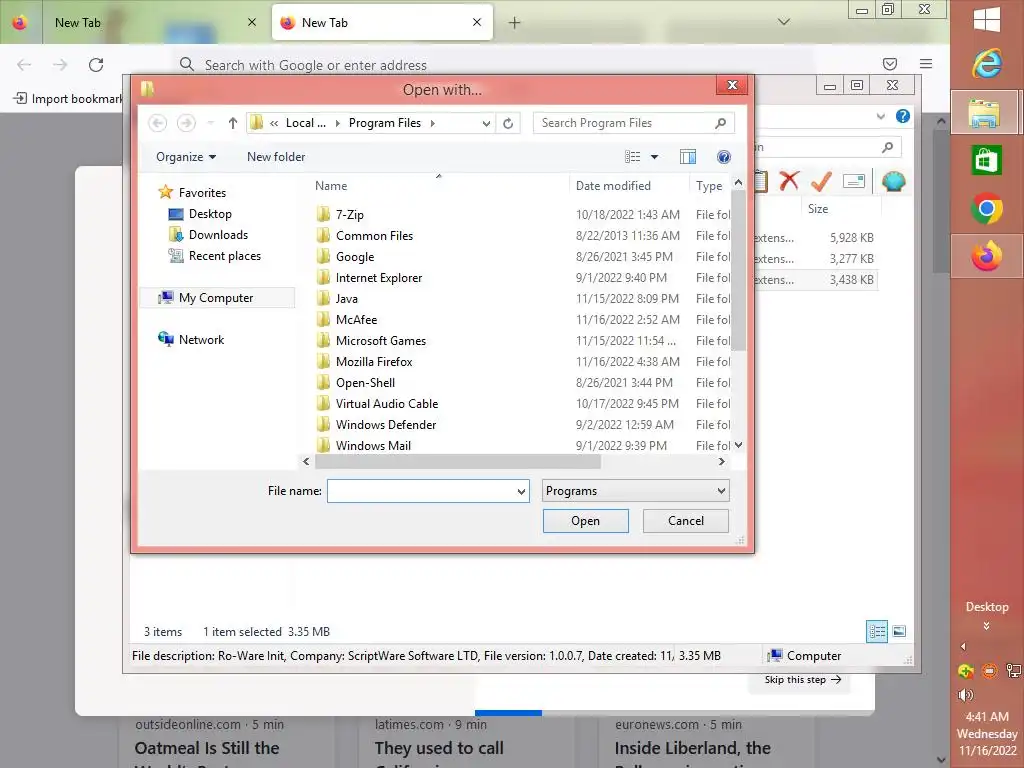The height and width of the screenshot is (768, 1024).
Task: Click the volume speaker tray icon
Action: click(x=966, y=695)
